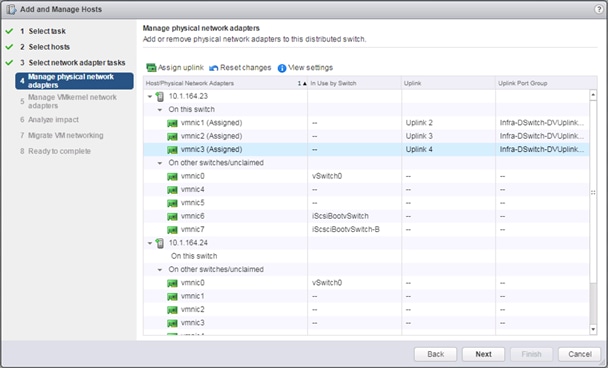
Task: Click the scrollbar down arrow
Action: pos(593,330)
